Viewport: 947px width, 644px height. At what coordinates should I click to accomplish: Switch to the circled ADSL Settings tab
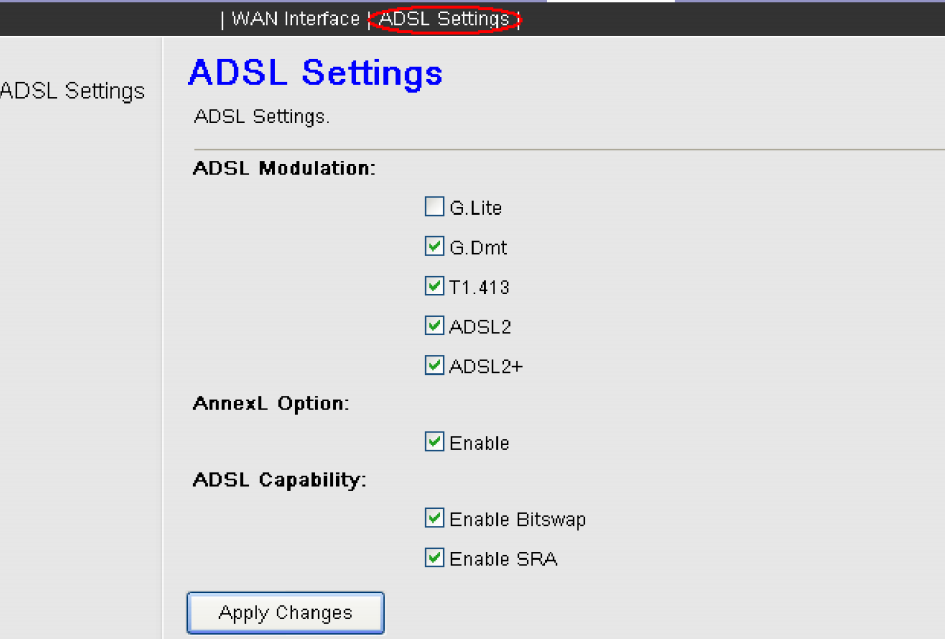pyautogui.click(x=444, y=19)
